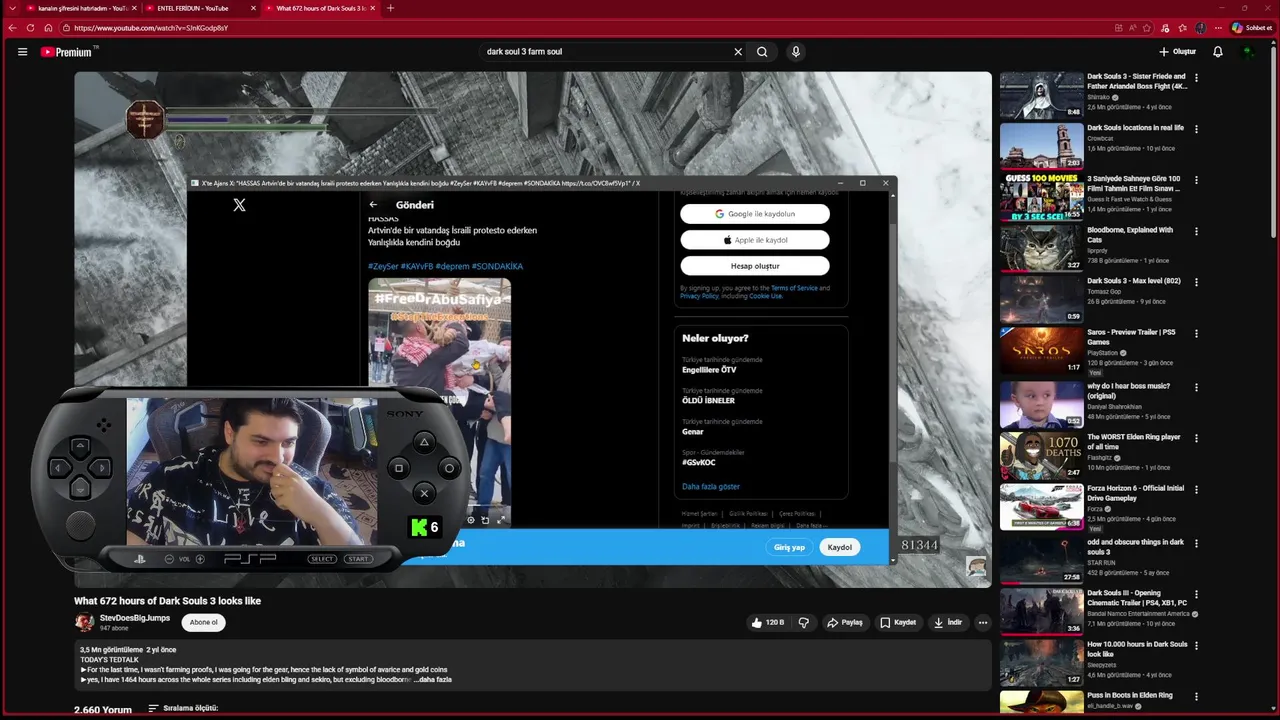Image resolution: width=1280 pixels, height=720 pixels.
Task: Open the YouTube hamburger guide menu
Action: (x=22, y=52)
